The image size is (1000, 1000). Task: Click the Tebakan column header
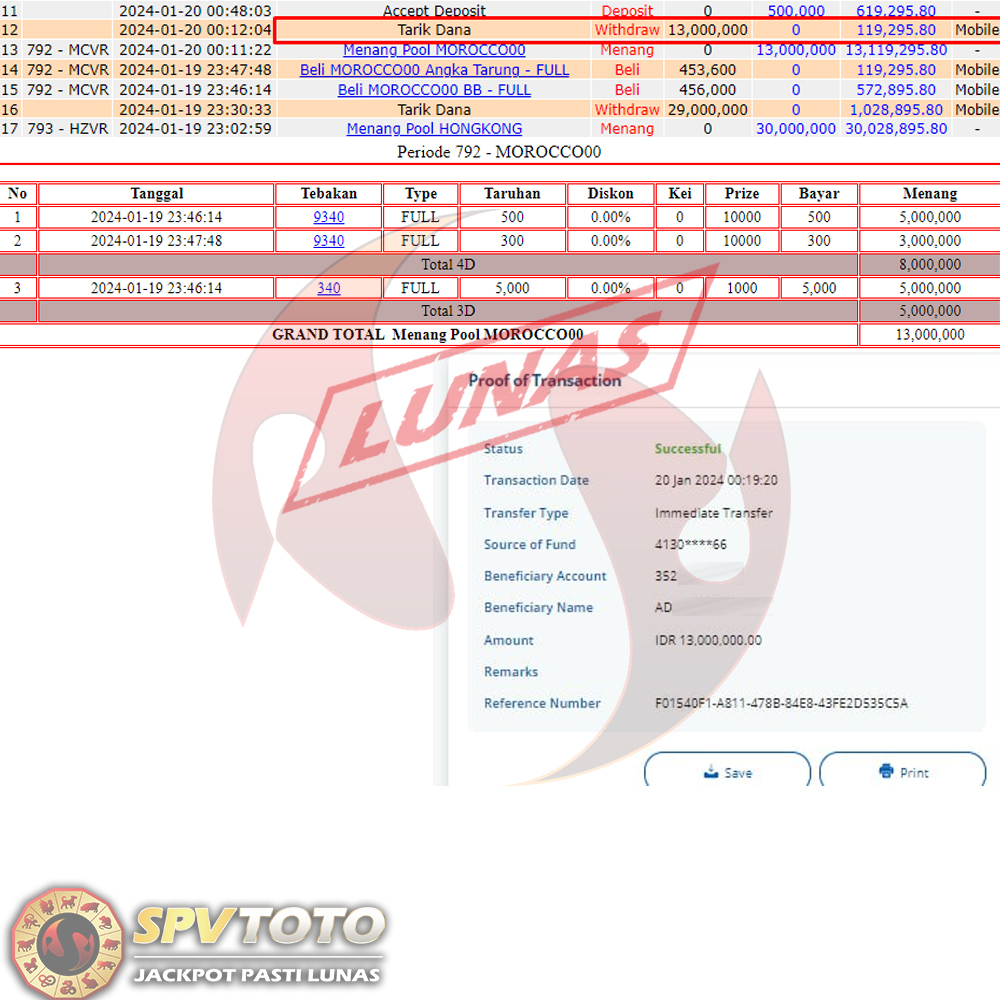tap(328, 194)
